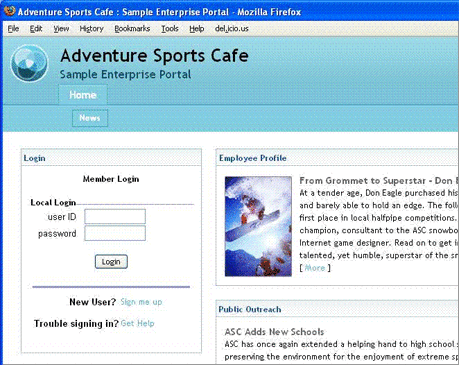Open the File menu
The image size is (459, 365).
click(13, 29)
